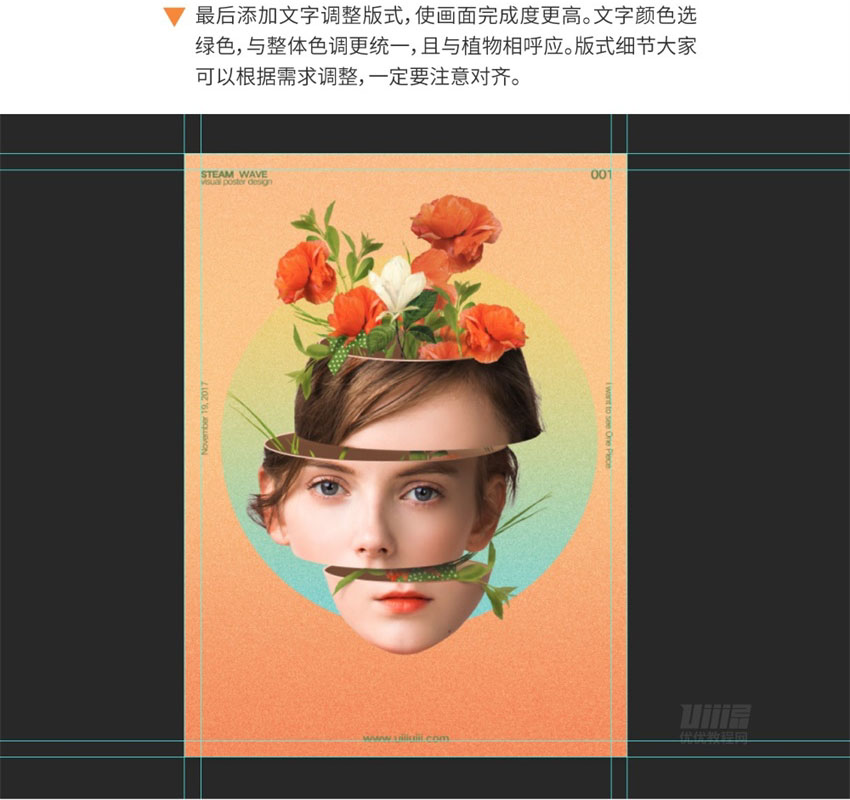Viewport: 850px width, 800px height.
Task: Open the www.uiiiuiii.com link text
Action: point(405,738)
